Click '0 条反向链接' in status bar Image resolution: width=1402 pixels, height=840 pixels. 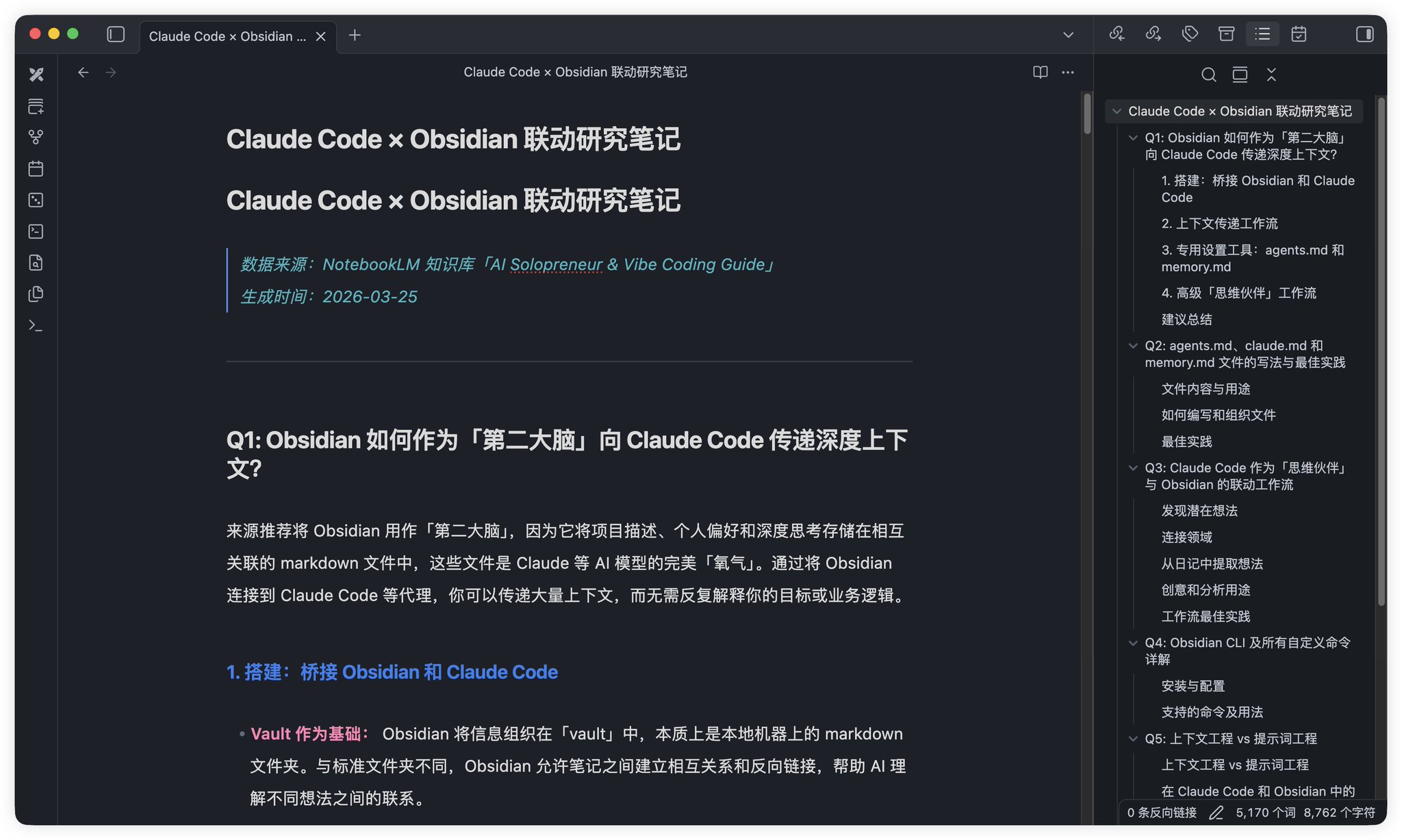[x=1162, y=813]
